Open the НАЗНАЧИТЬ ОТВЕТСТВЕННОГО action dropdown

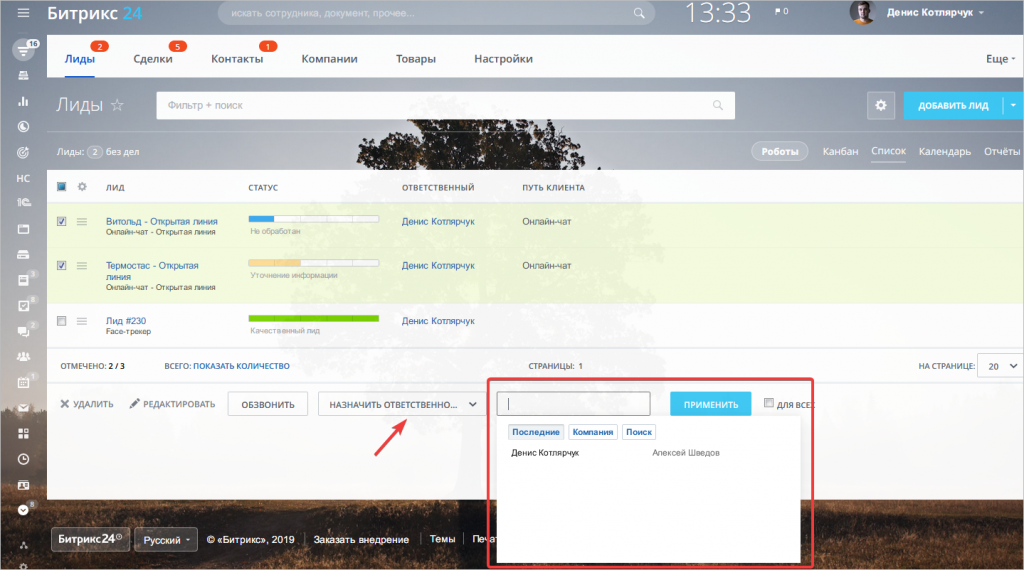[403, 404]
